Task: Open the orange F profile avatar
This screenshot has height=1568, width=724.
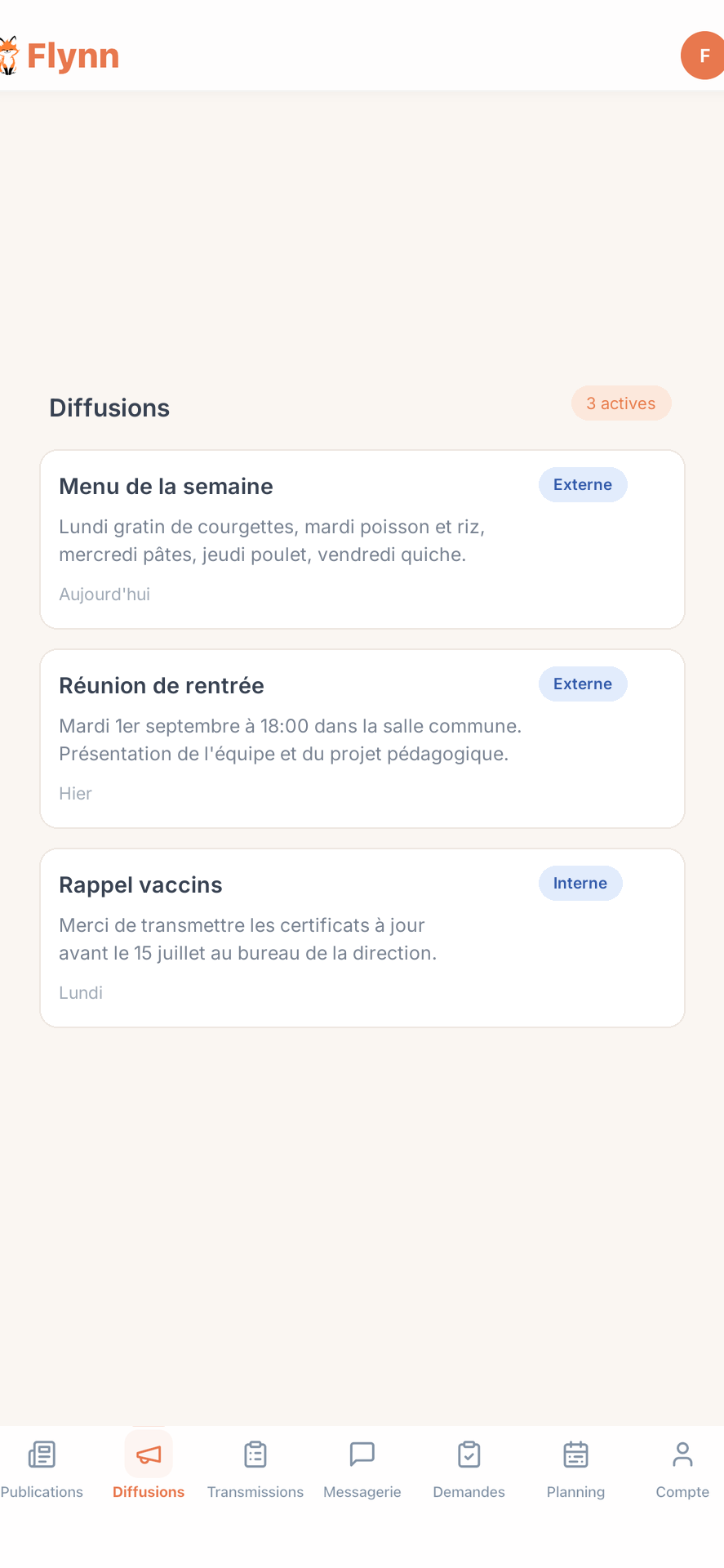Action: (703, 56)
